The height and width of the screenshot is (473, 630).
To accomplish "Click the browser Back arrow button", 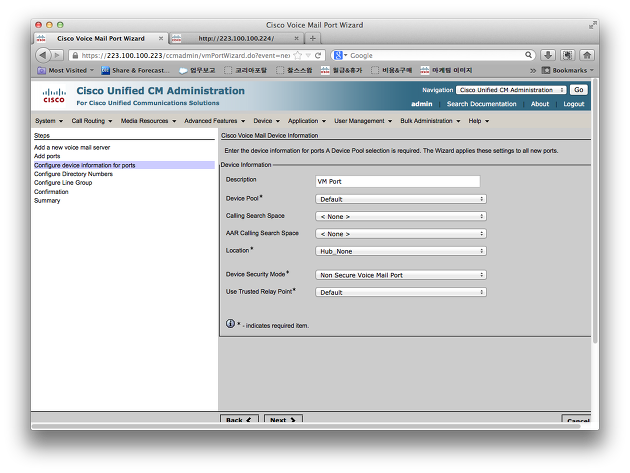I will tap(43, 55).
